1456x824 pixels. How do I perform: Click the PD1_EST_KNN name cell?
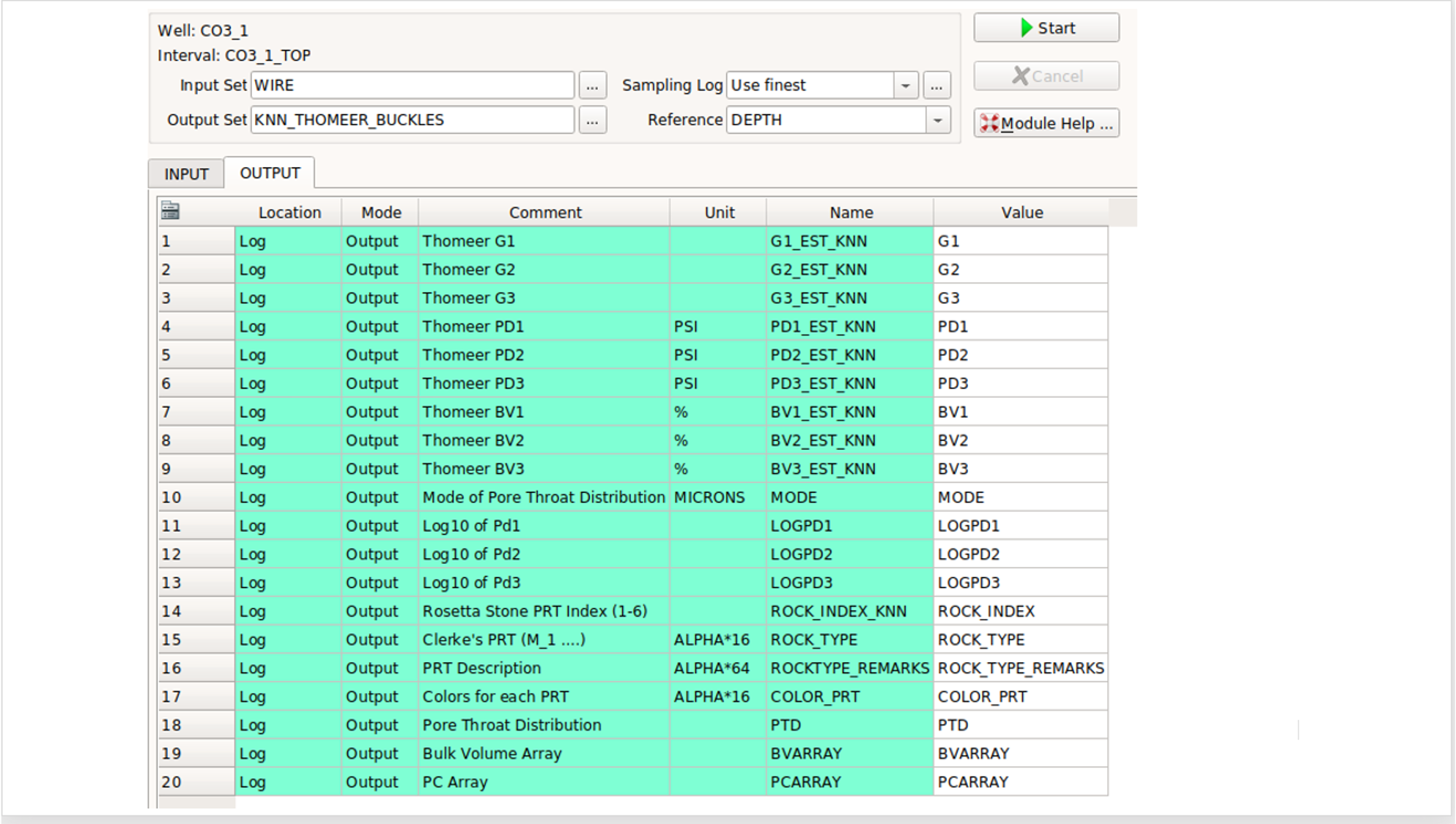click(850, 327)
